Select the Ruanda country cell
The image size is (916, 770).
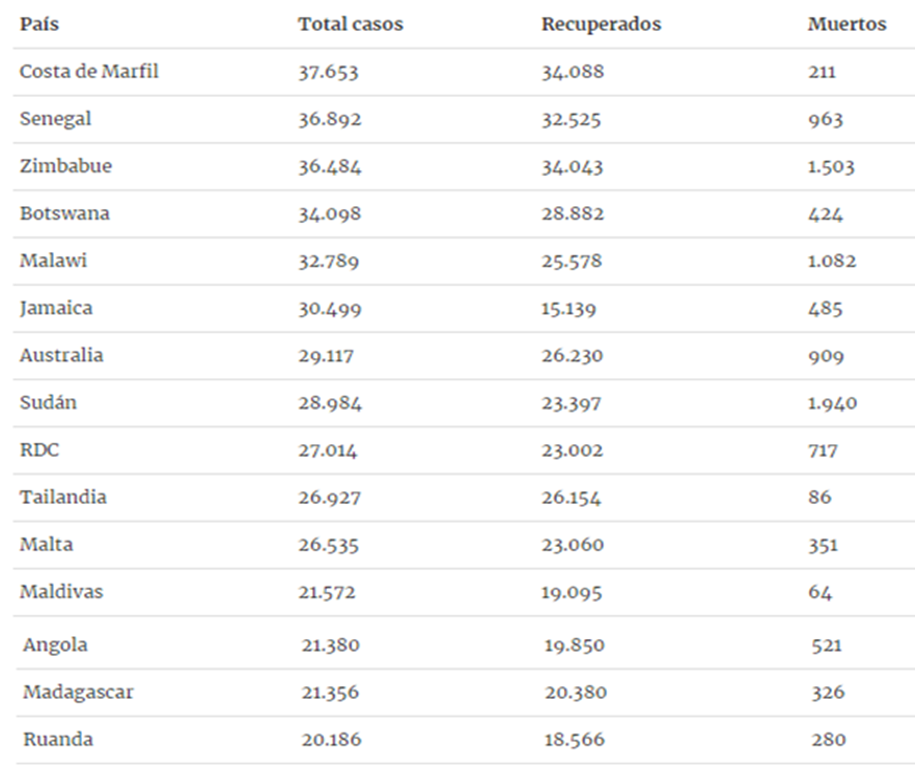coord(58,740)
